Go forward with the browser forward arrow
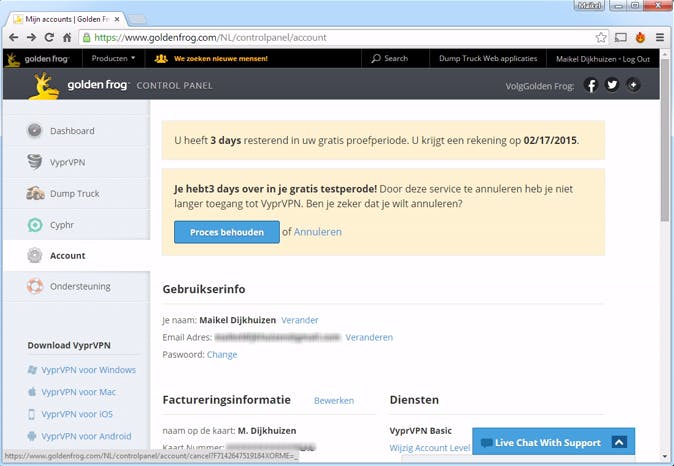 (31, 37)
